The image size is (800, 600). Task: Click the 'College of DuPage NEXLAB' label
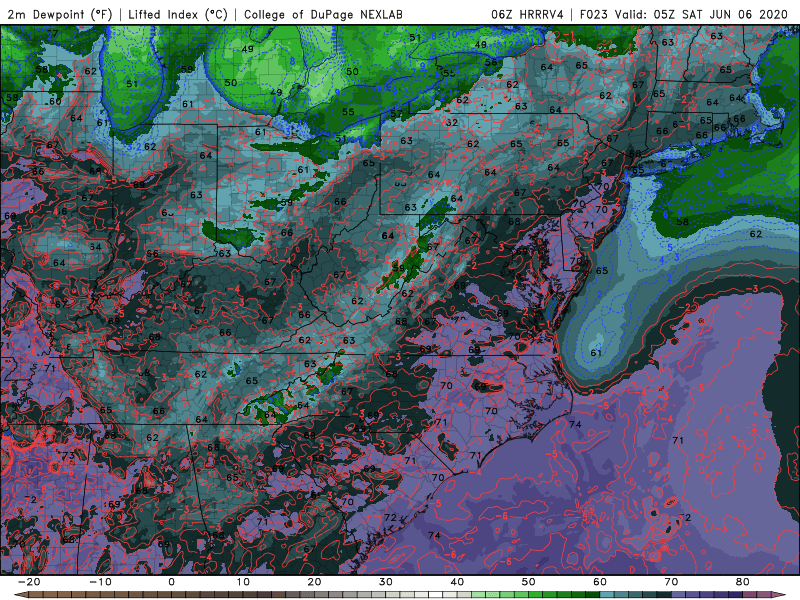pos(323,14)
